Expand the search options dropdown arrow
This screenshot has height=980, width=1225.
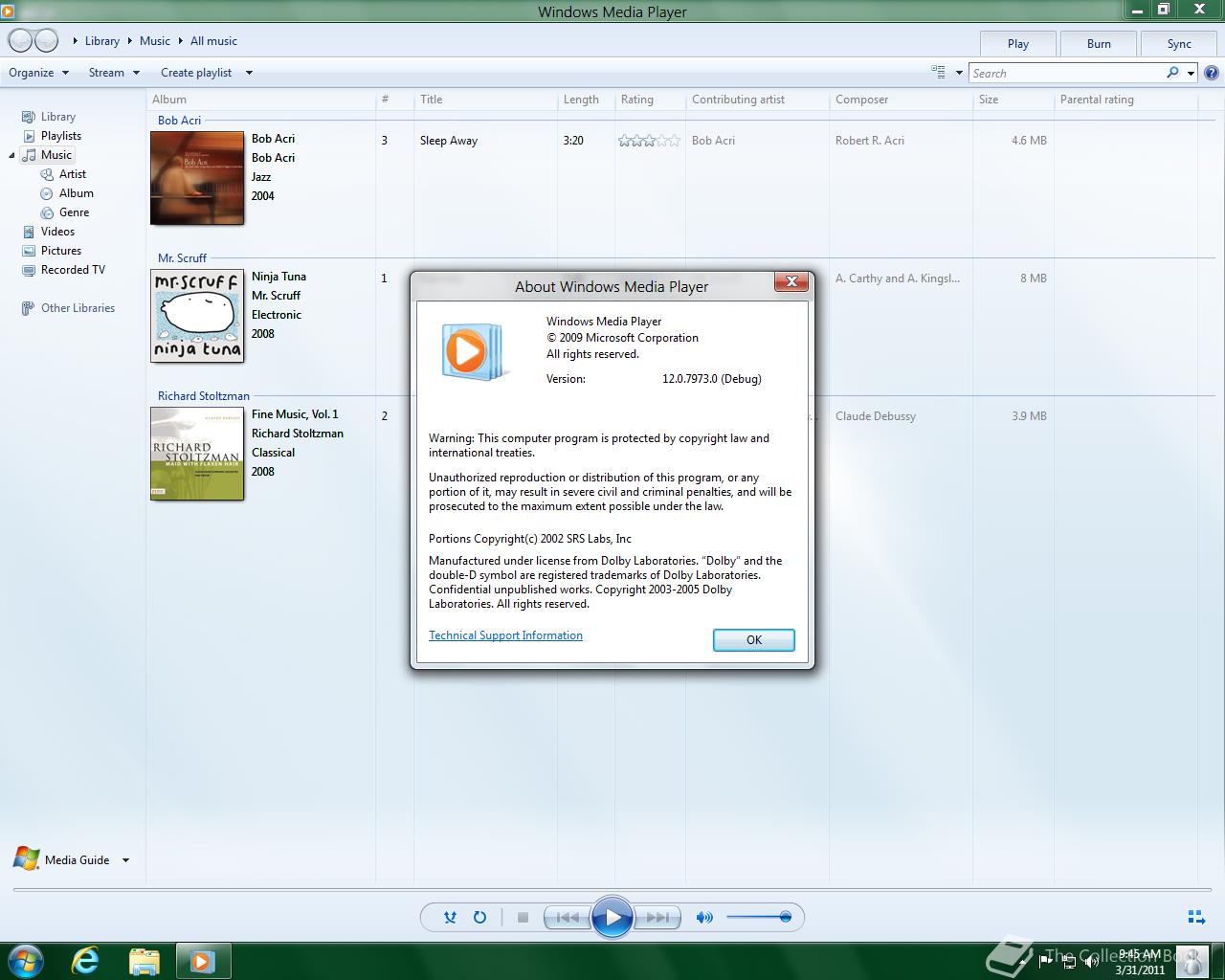(1191, 73)
